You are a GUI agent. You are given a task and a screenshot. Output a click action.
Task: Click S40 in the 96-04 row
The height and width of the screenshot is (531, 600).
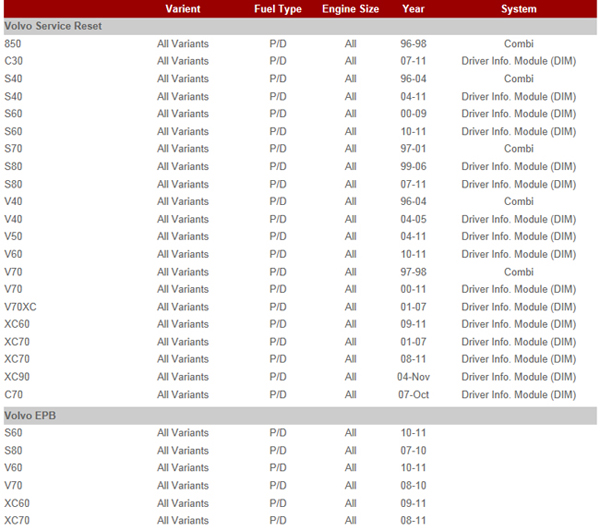(13, 79)
